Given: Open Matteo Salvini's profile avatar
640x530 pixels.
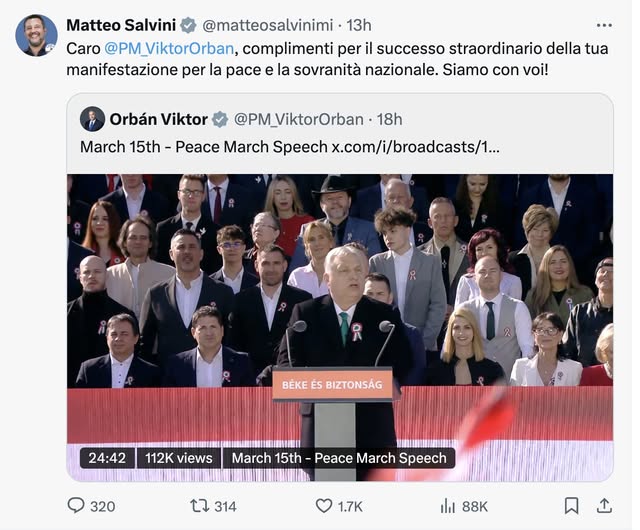Looking at the screenshot, I should point(36,36).
